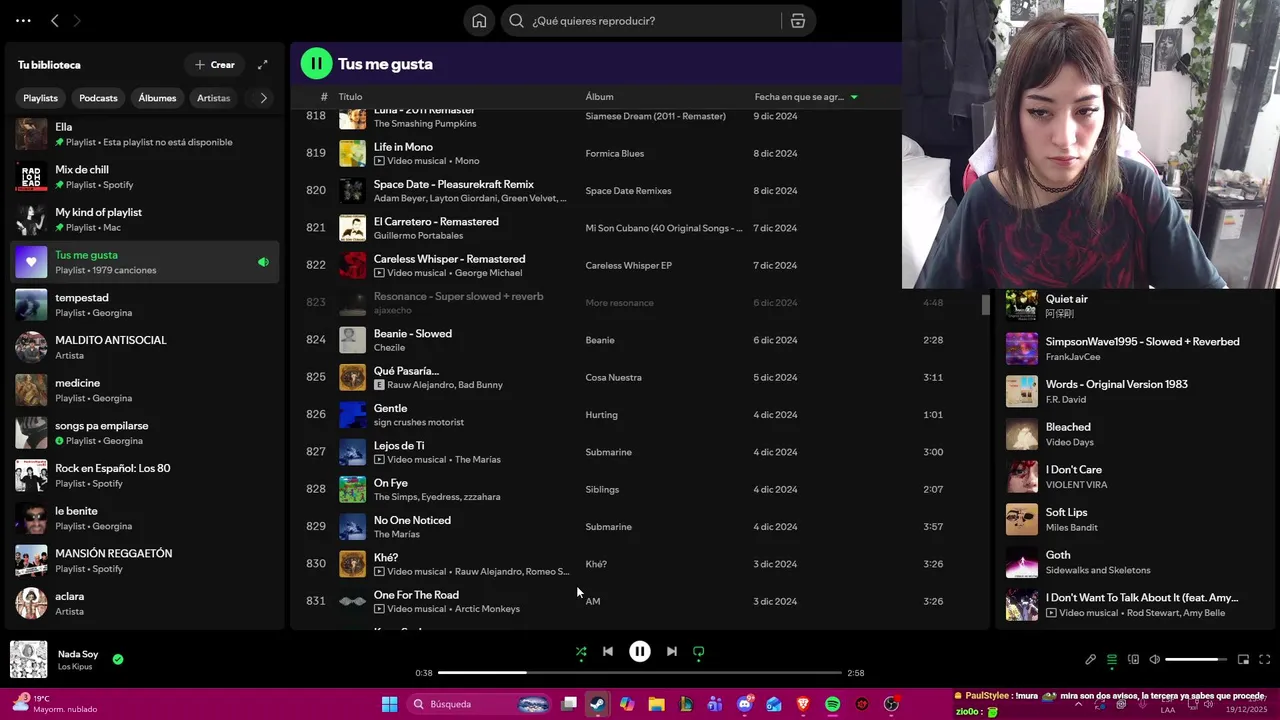Image resolution: width=1280 pixels, height=720 pixels.
Task: Open songs pa empilarse playlist
Action: (145, 433)
